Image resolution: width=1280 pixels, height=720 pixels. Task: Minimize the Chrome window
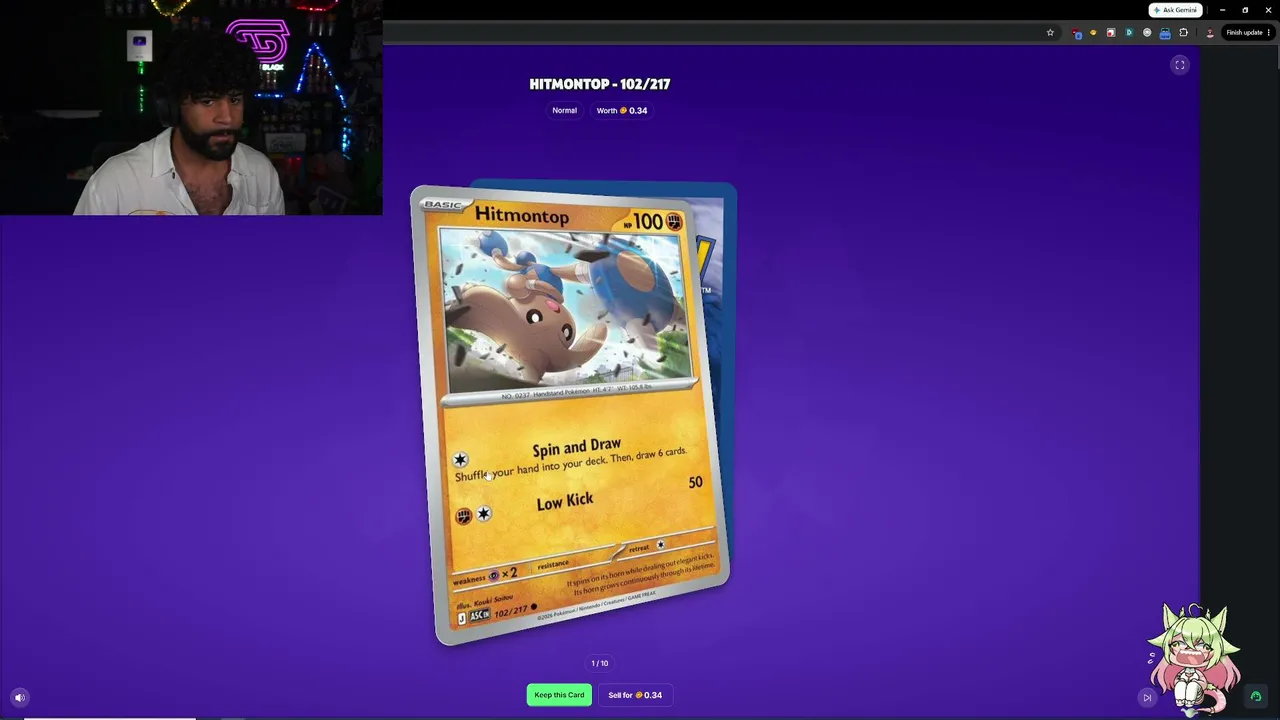pyautogui.click(x=1222, y=10)
